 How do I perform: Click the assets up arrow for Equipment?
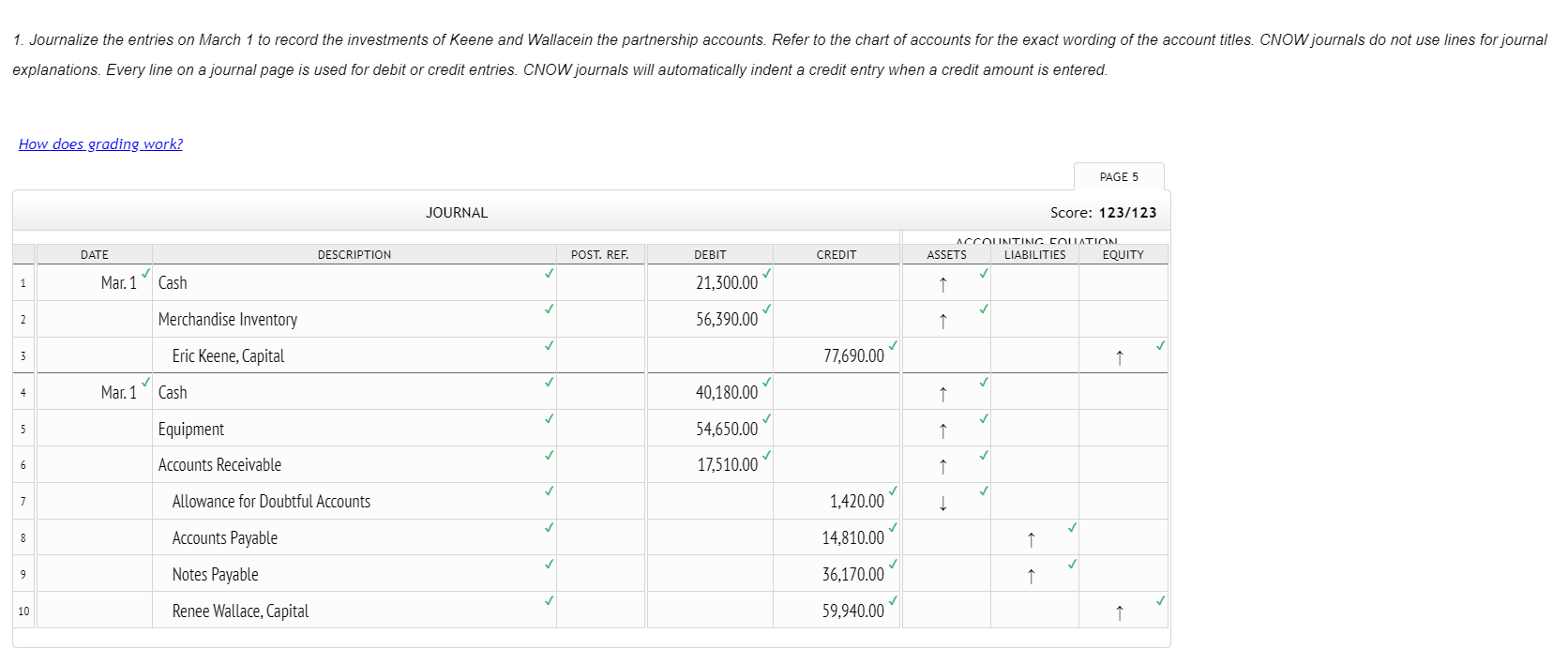pos(943,430)
